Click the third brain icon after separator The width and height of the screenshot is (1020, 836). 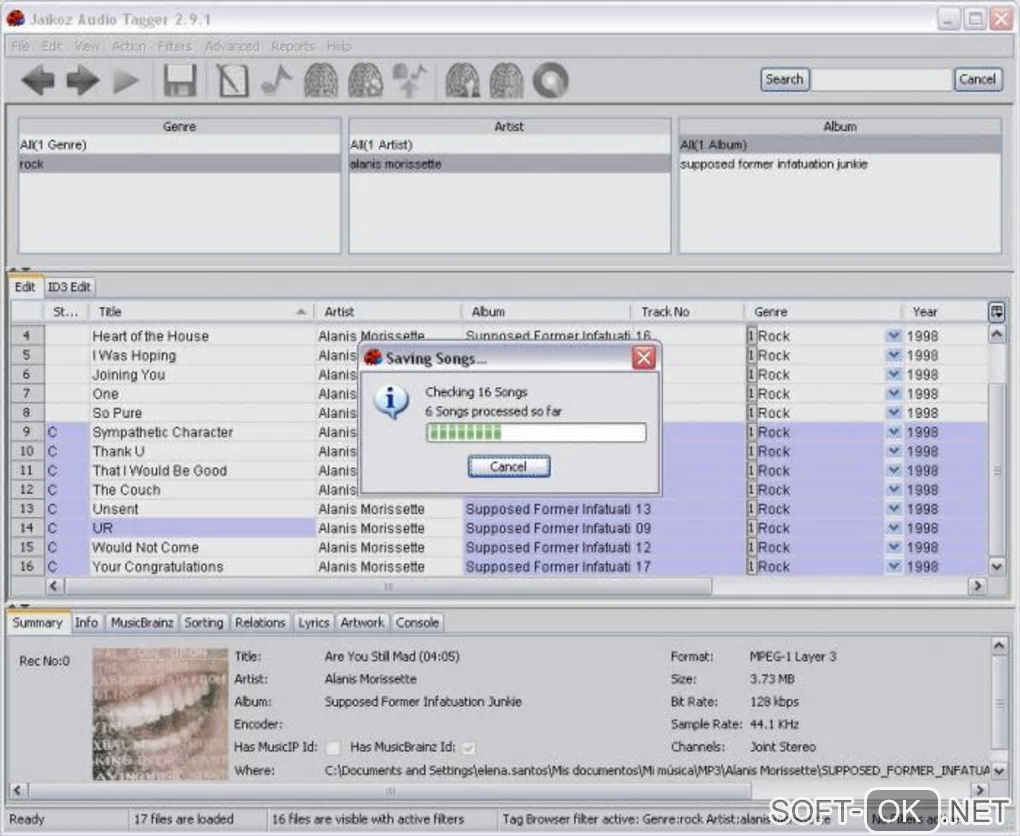click(x=463, y=81)
